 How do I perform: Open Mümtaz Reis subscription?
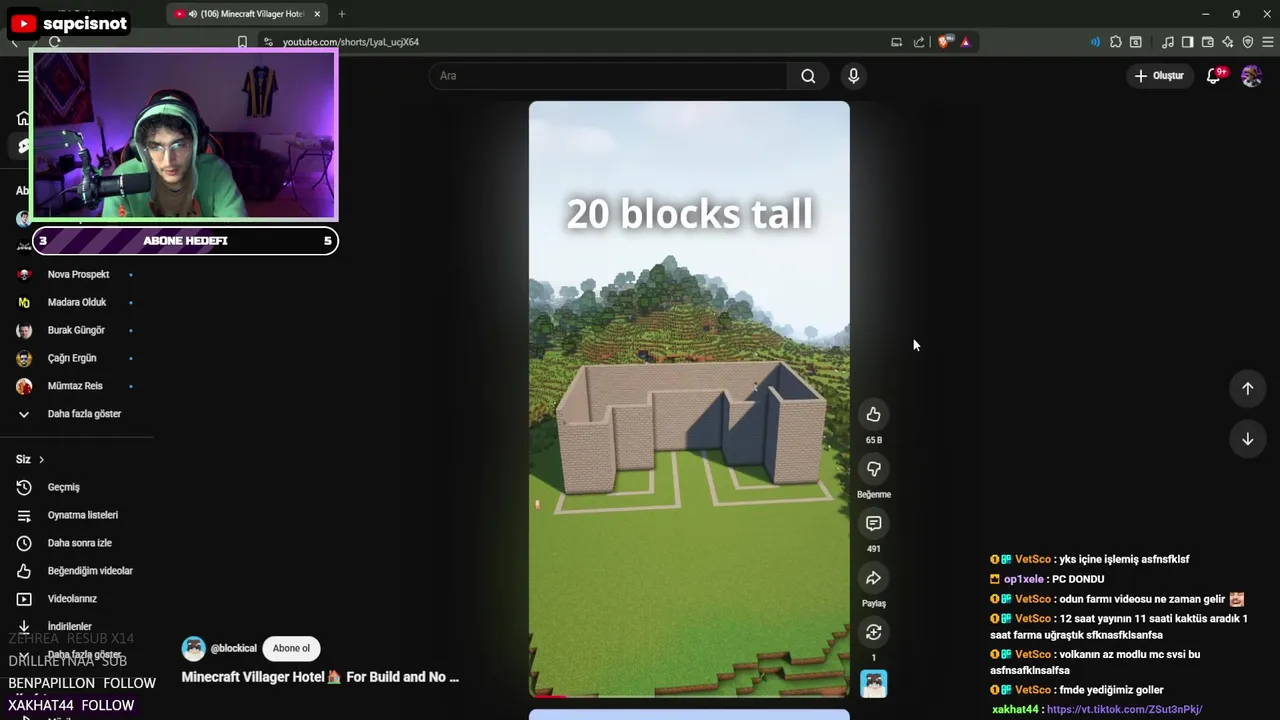(76, 386)
